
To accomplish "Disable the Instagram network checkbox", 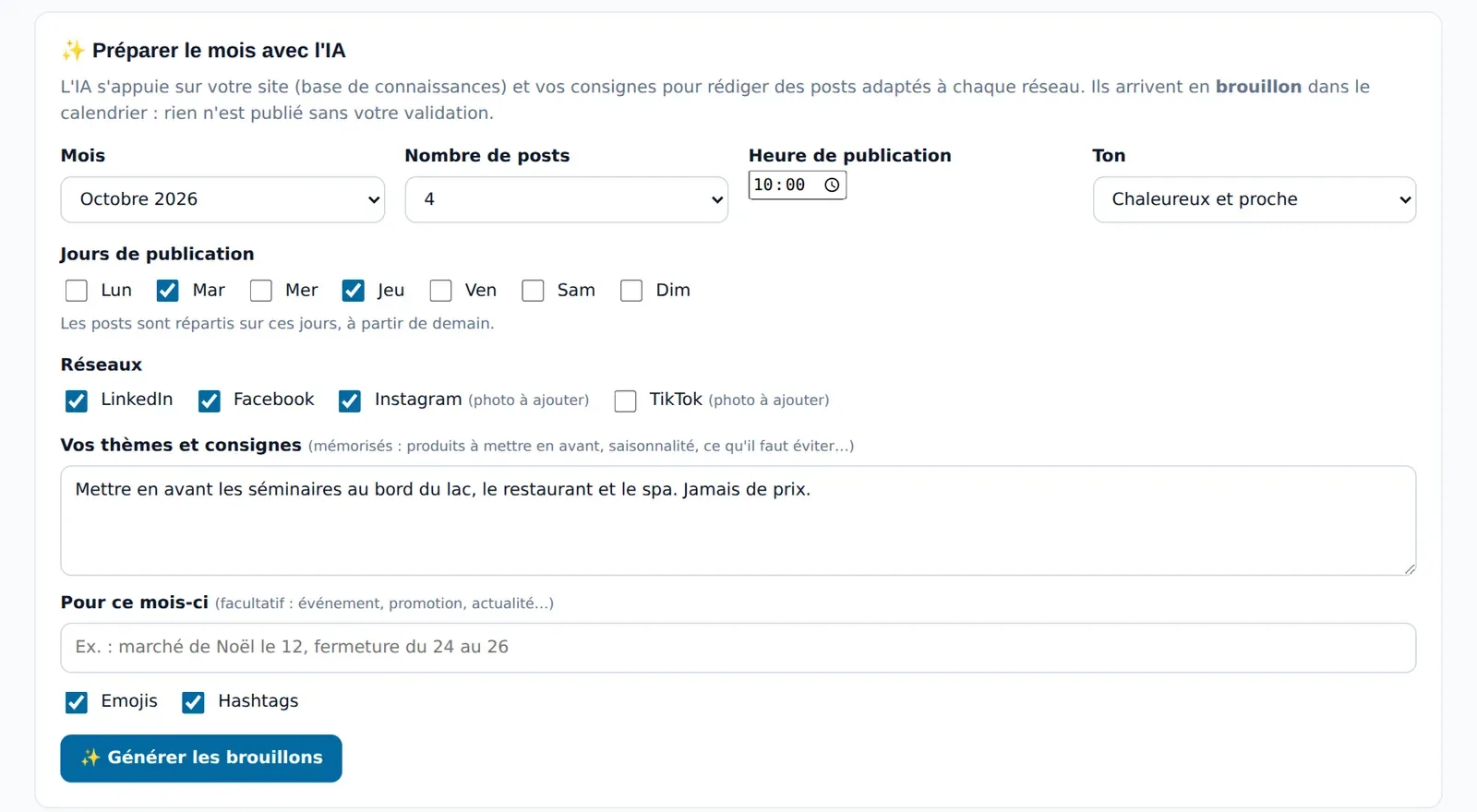I will coord(350,400).
